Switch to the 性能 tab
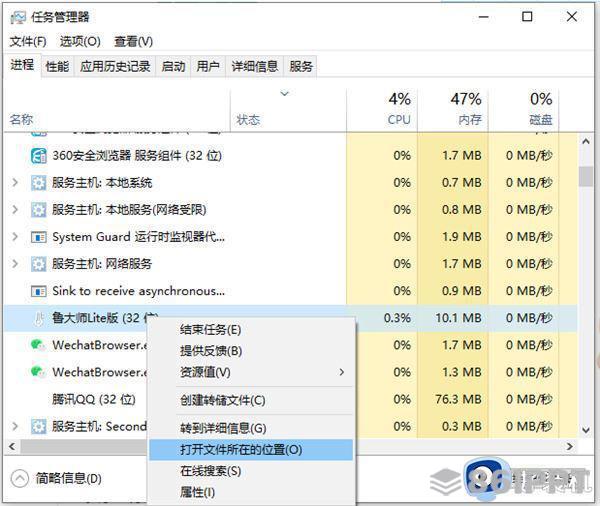The image size is (600, 506). (57, 67)
